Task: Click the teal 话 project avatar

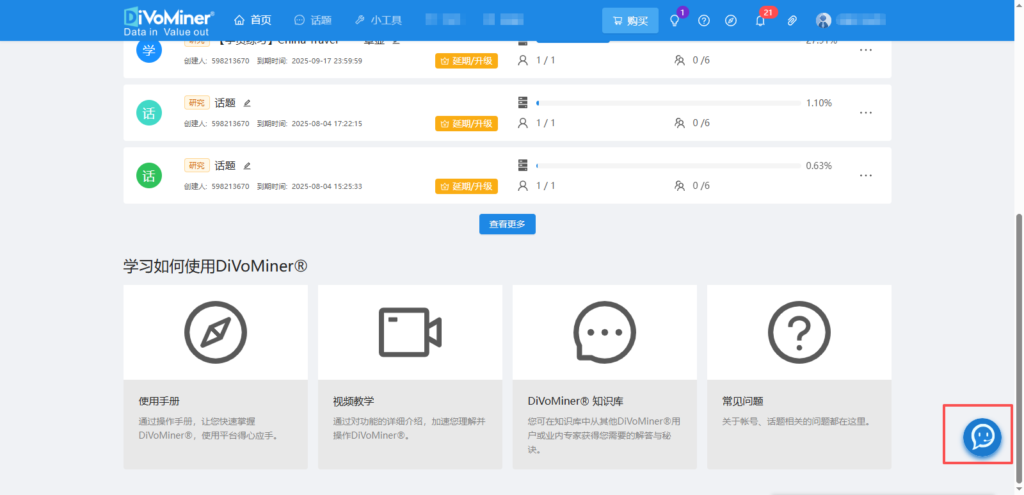Action: tap(148, 113)
